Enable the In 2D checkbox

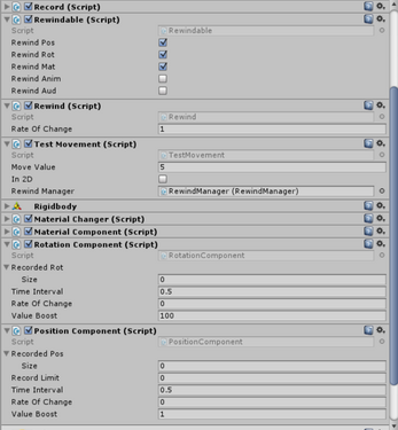coord(163,179)
